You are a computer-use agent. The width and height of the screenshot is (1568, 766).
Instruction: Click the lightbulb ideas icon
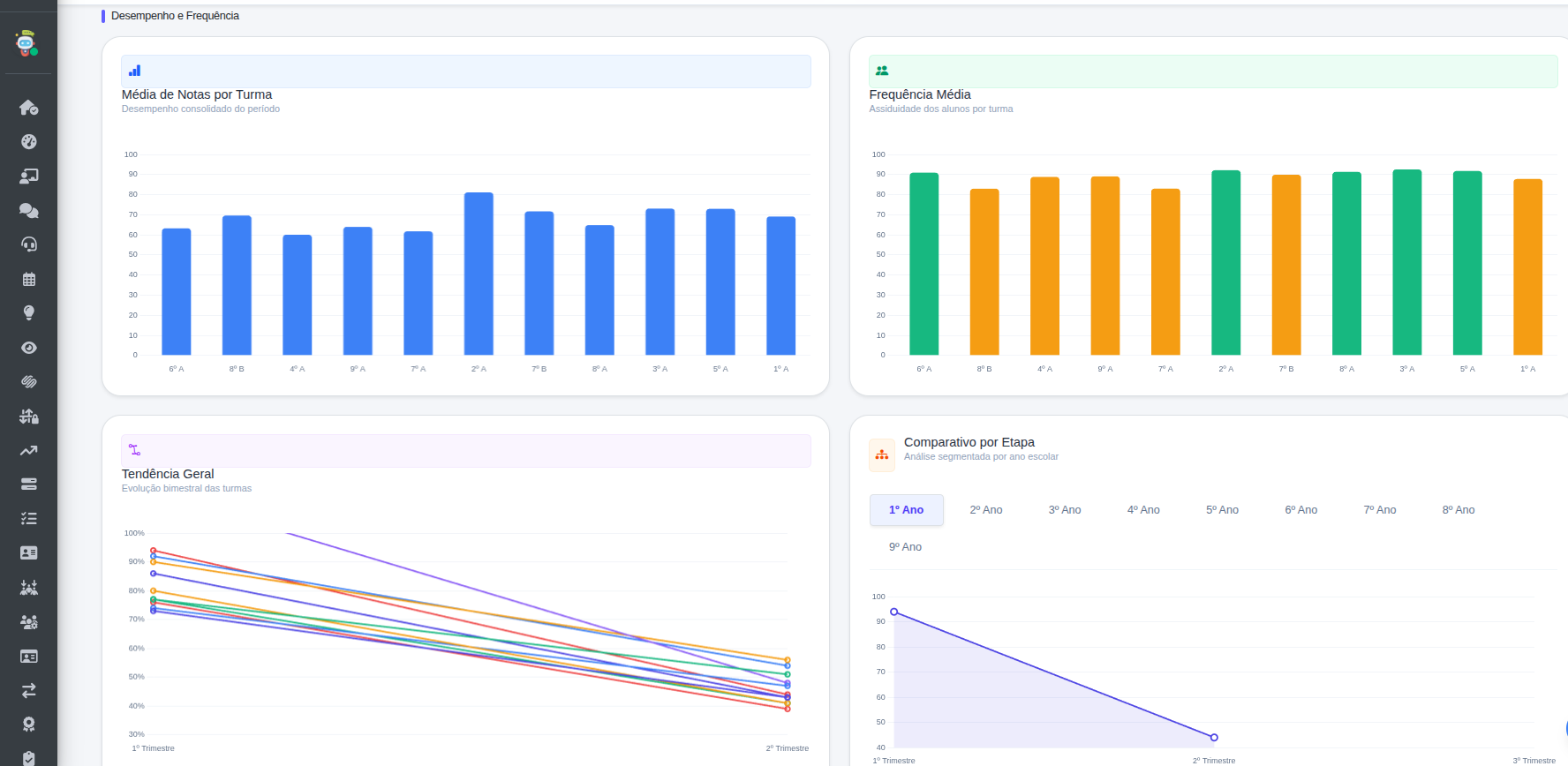(x=28, y=313)
